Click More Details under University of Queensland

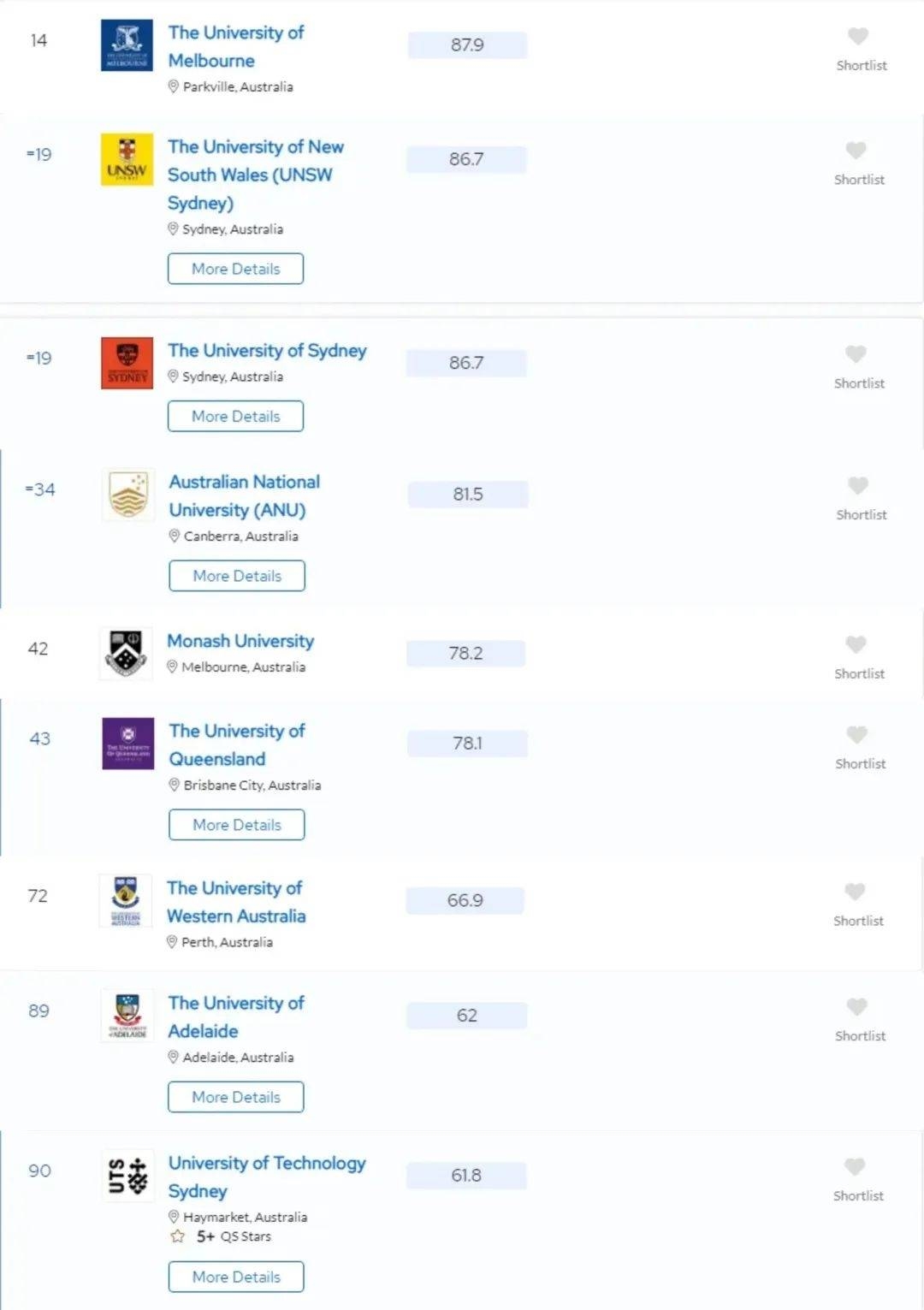point(237,825)
